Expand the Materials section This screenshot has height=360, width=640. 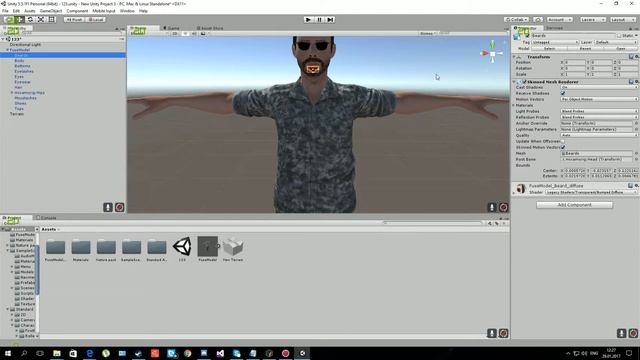pos(514,105)
